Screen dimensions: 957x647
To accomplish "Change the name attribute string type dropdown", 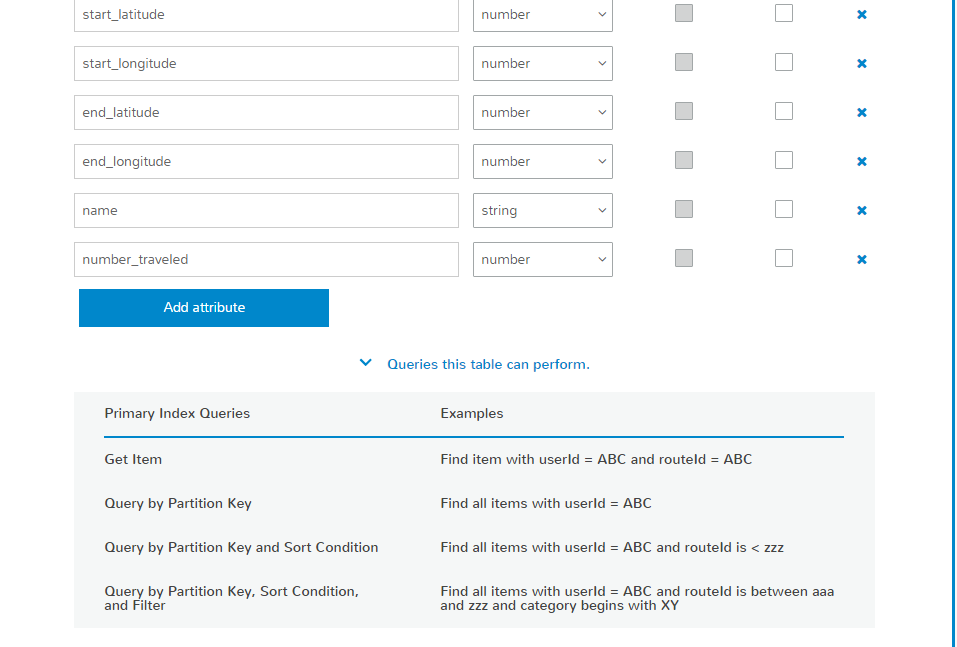I will coord(542,211).
